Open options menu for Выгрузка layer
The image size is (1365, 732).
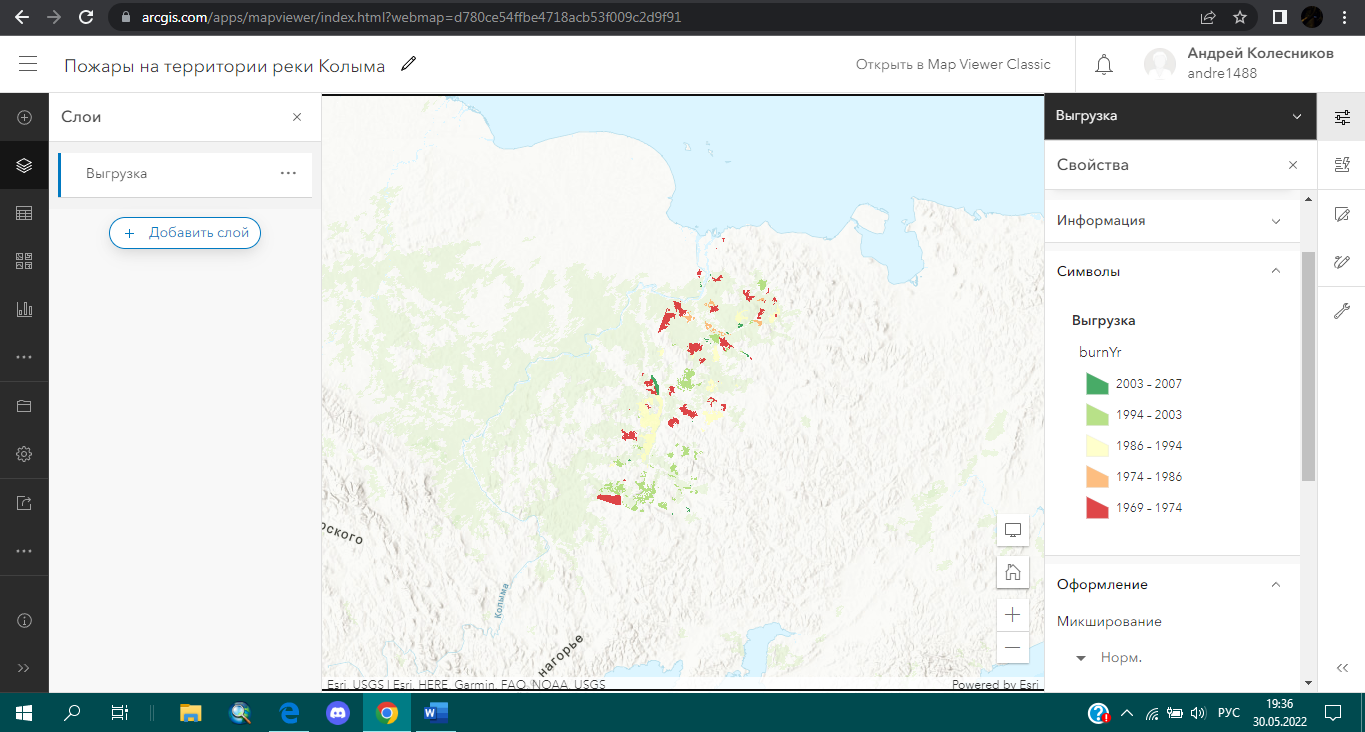pyautogui.click(x=288, y=173)
